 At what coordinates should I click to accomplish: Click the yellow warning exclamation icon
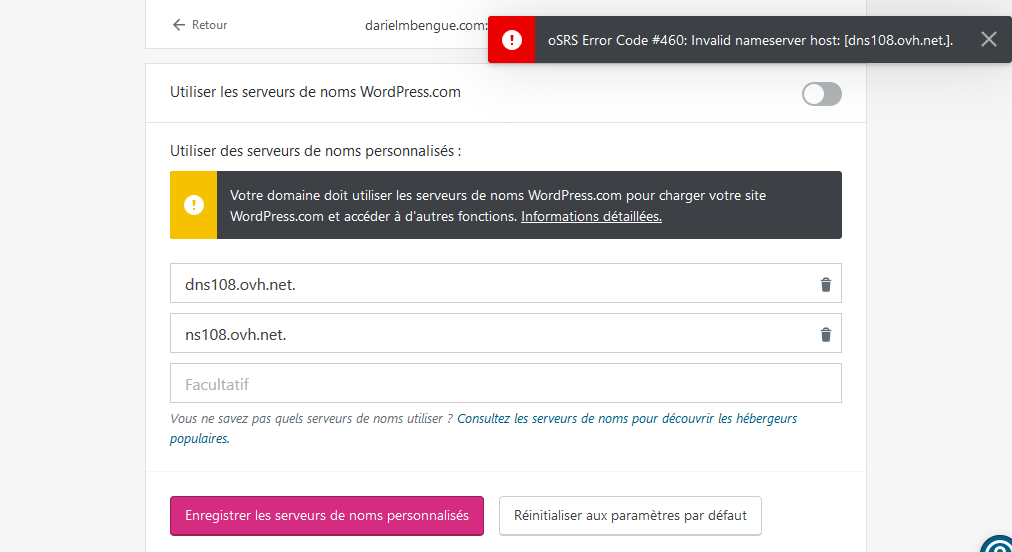click(193, 205)
